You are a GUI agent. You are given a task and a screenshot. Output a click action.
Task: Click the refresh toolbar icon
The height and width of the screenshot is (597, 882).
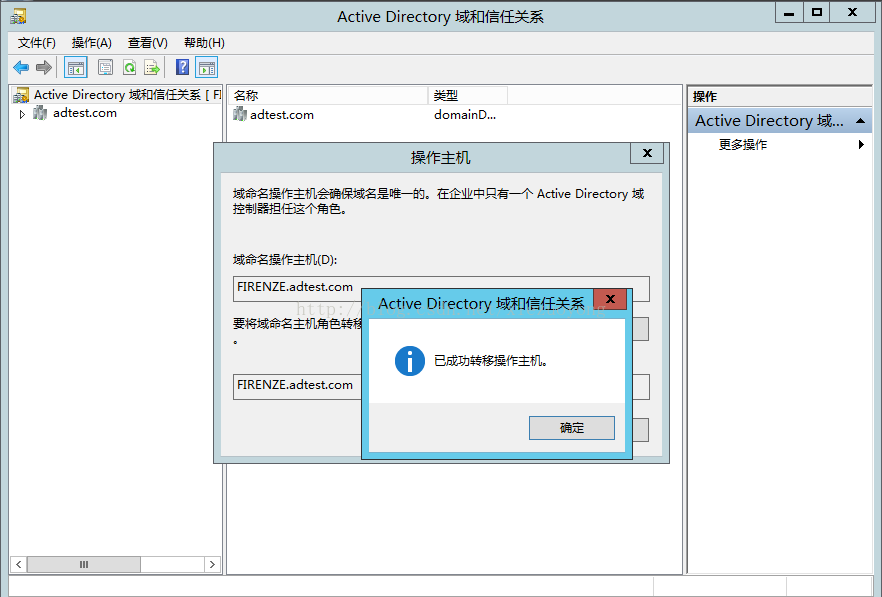point(129,68)
